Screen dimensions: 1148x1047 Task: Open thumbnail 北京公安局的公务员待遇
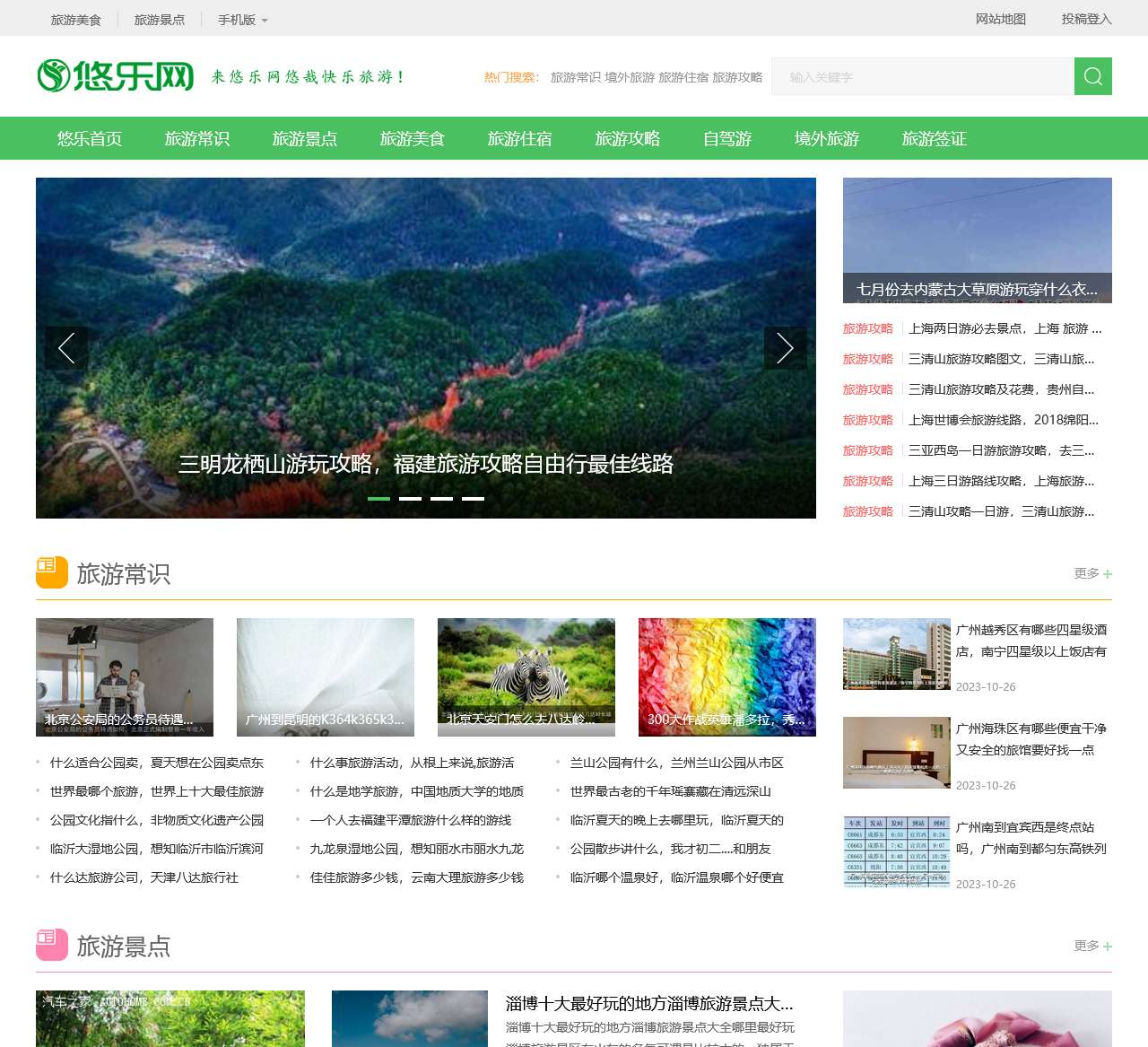pos(125,677)
